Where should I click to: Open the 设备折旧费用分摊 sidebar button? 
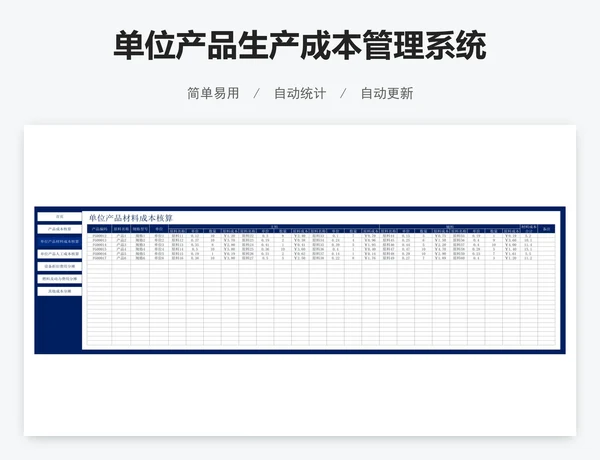(x=59, y=266)
